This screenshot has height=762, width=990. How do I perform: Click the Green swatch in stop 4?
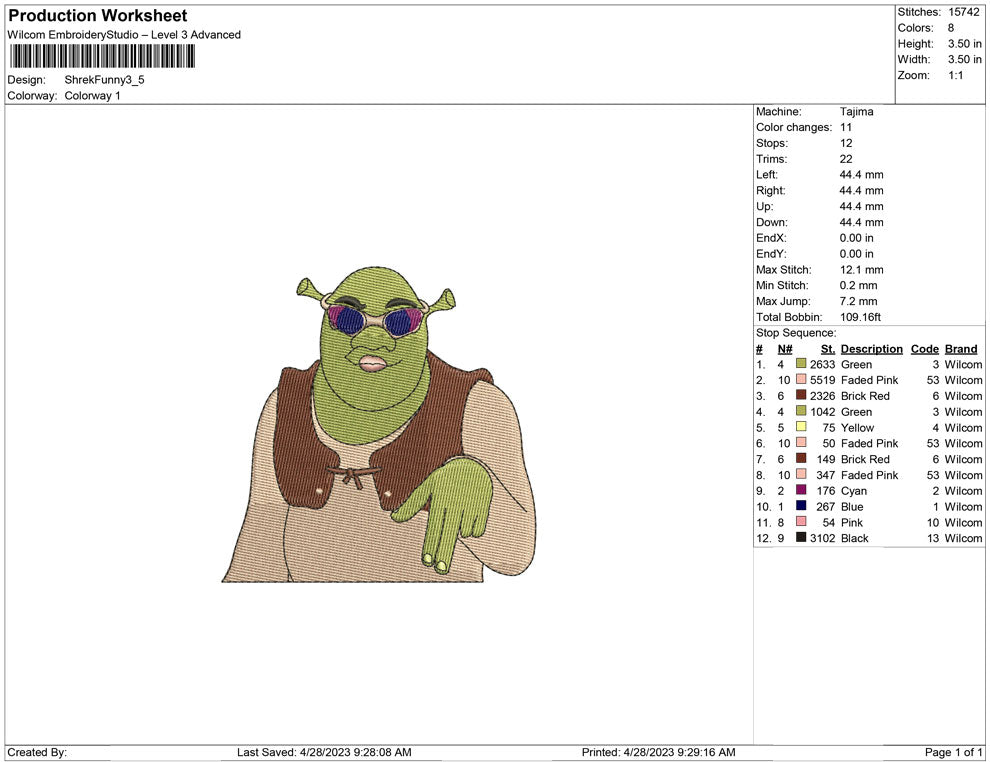[x=801, y=411]
